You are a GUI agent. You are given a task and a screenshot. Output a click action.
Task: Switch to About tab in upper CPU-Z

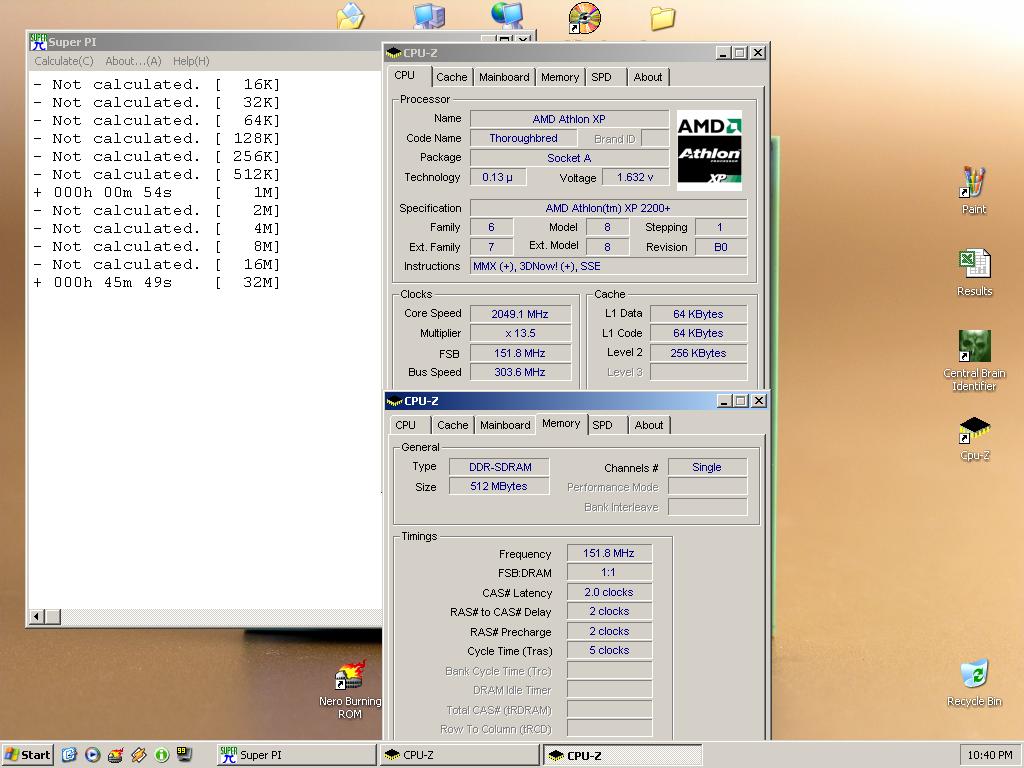coord(648,77)
